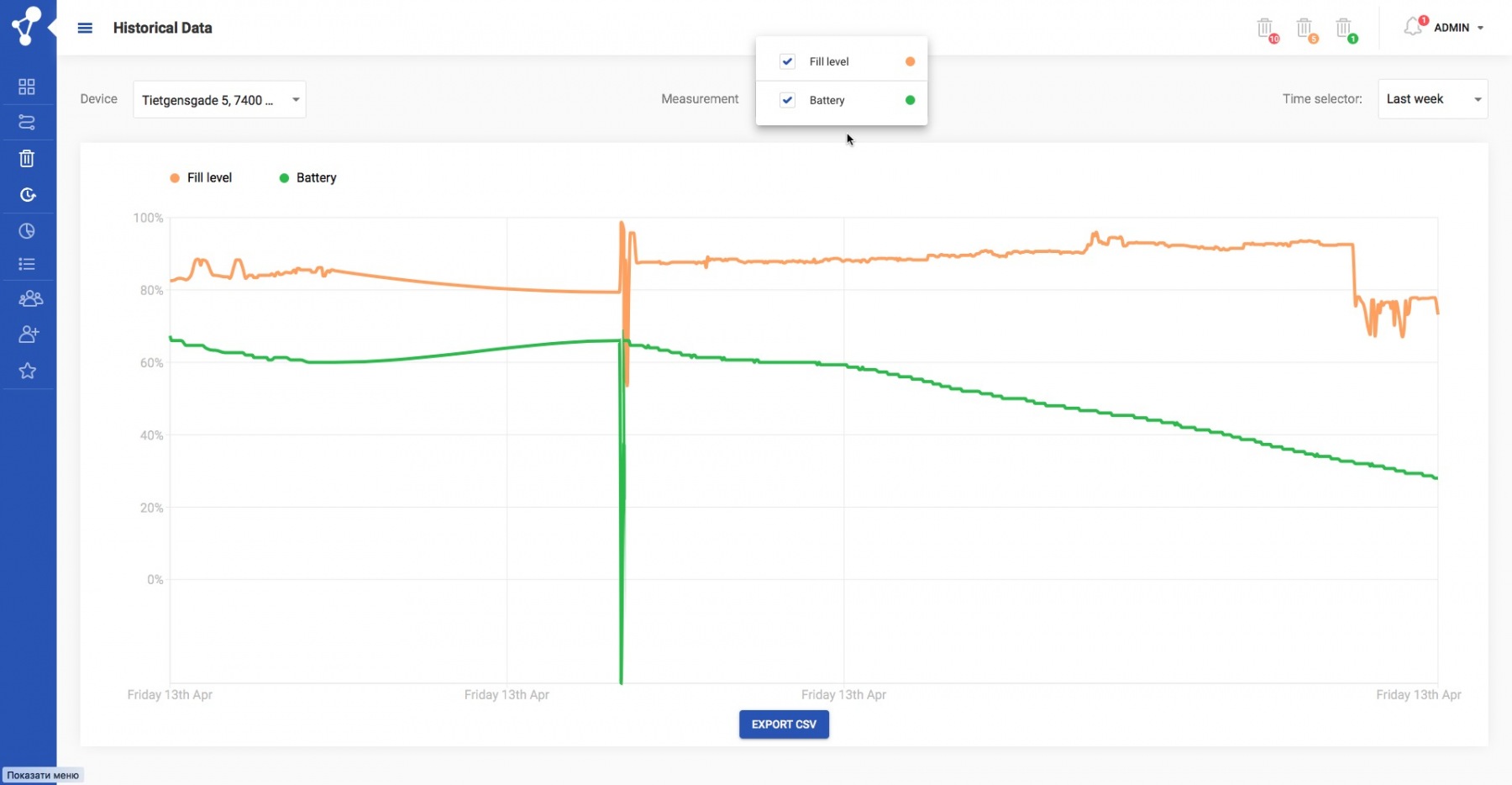Uncheck the Battery measurement checkbox
1512x785 pixels.
coord(787,100)
